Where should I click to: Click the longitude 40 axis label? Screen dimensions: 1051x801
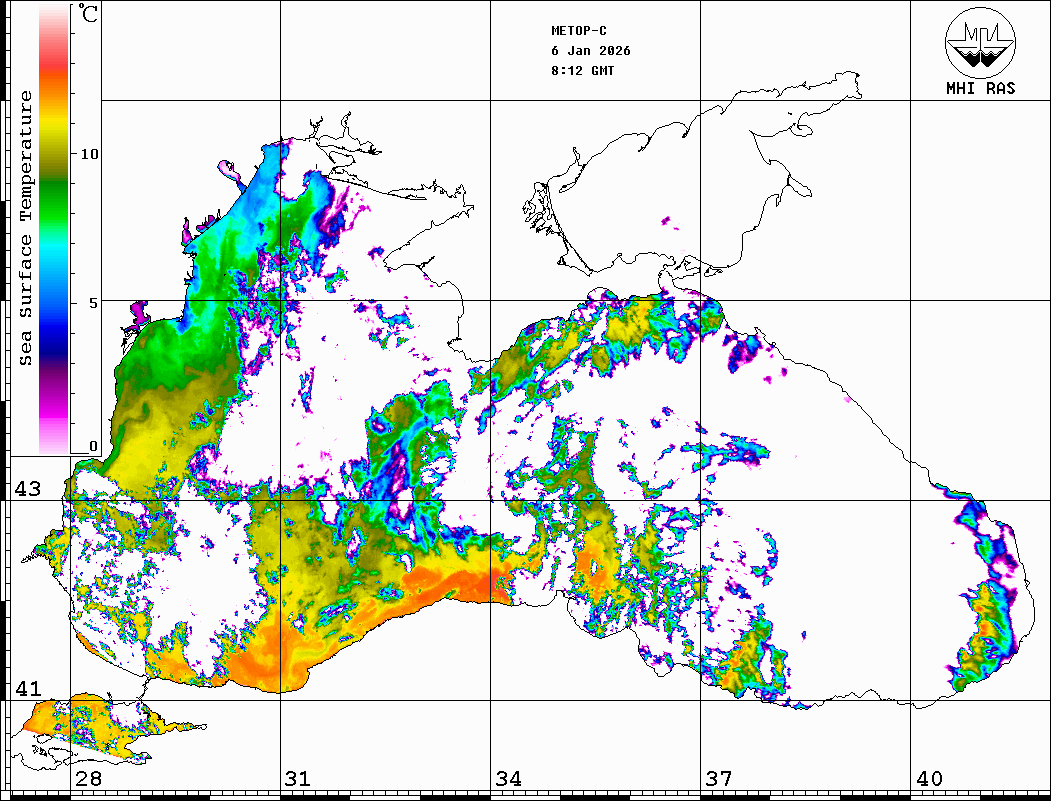coord(929,779)
